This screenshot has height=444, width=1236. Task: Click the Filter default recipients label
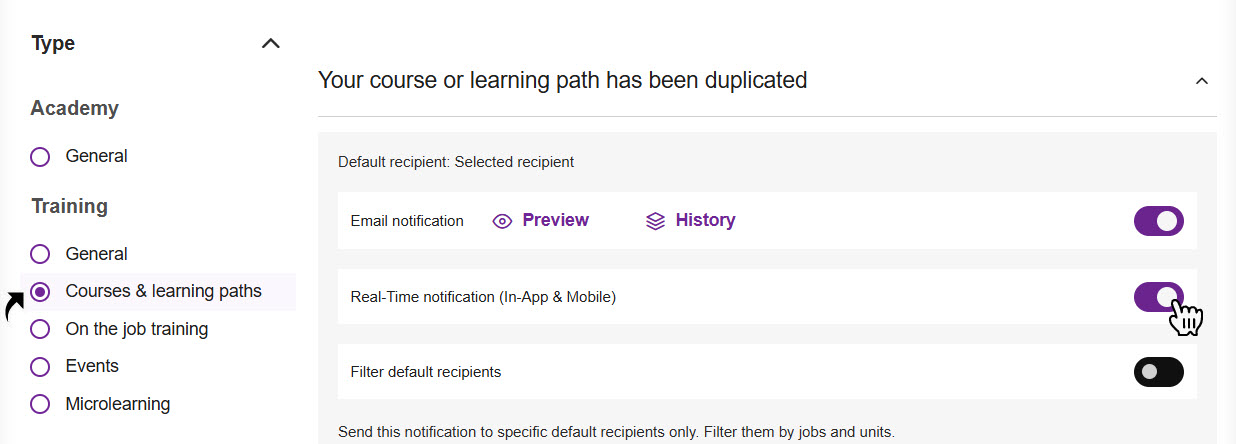pos(425,372)
